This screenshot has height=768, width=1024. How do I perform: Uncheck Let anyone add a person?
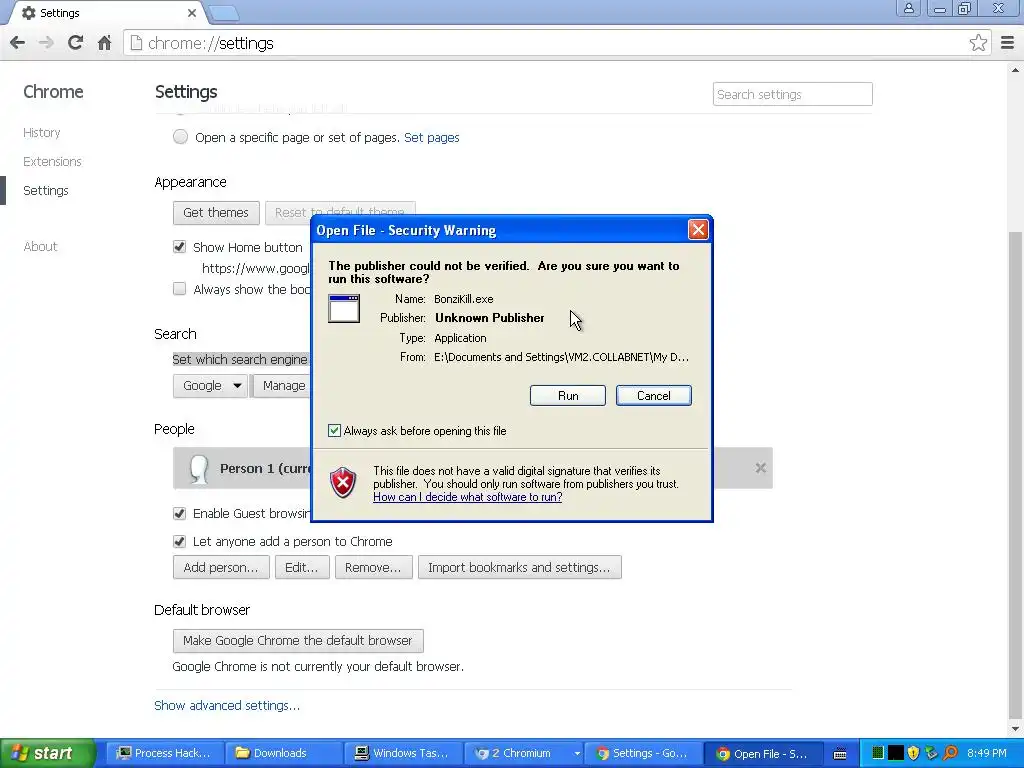point(180,541)
